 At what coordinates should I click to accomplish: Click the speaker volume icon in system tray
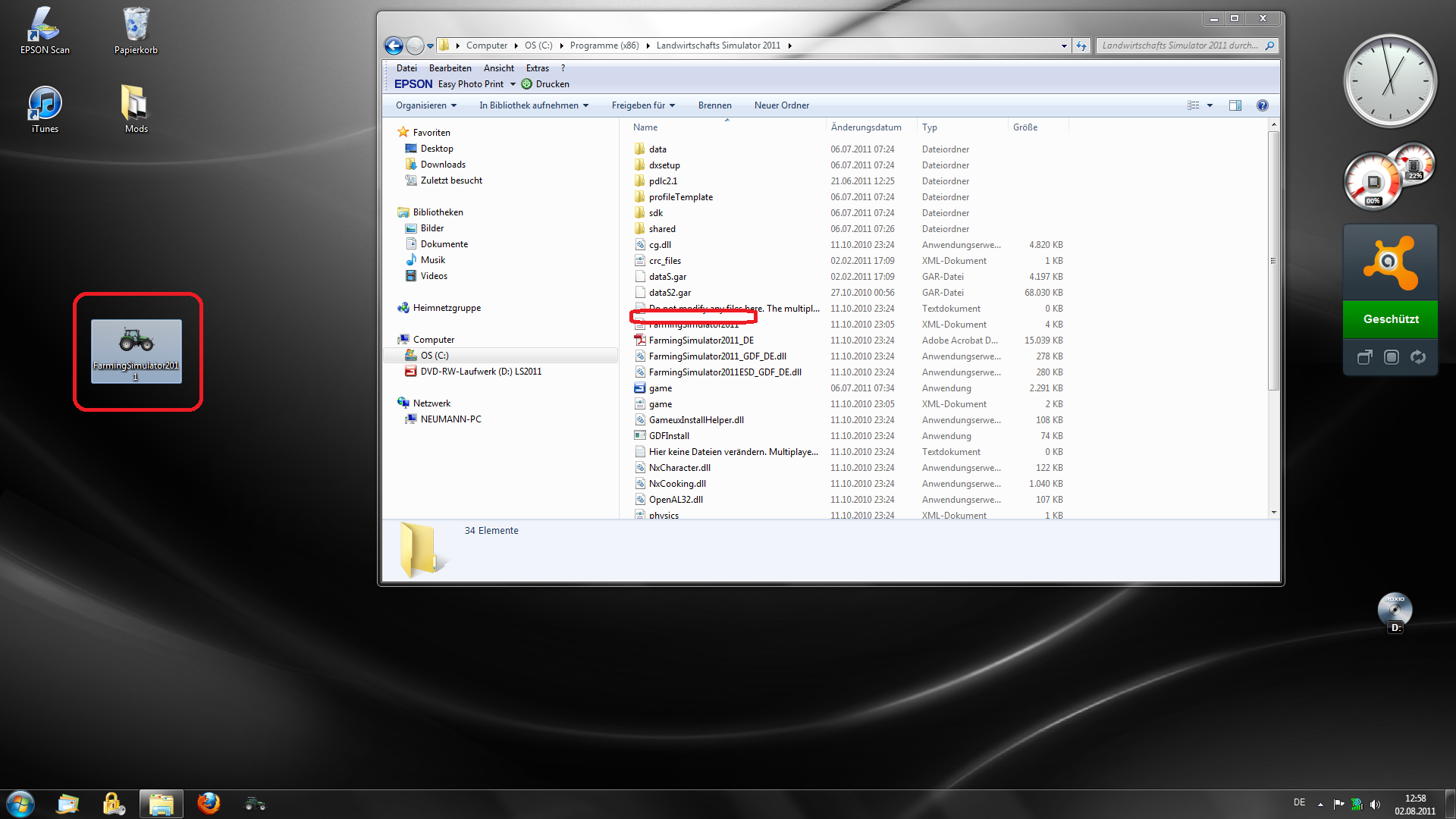coord(1375,804)
